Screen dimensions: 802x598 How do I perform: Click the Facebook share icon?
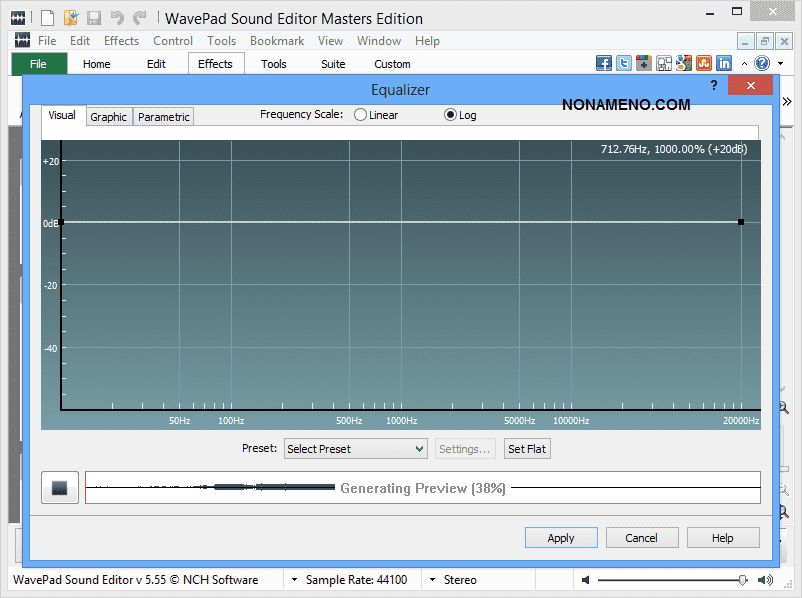[x=604, y=63]
